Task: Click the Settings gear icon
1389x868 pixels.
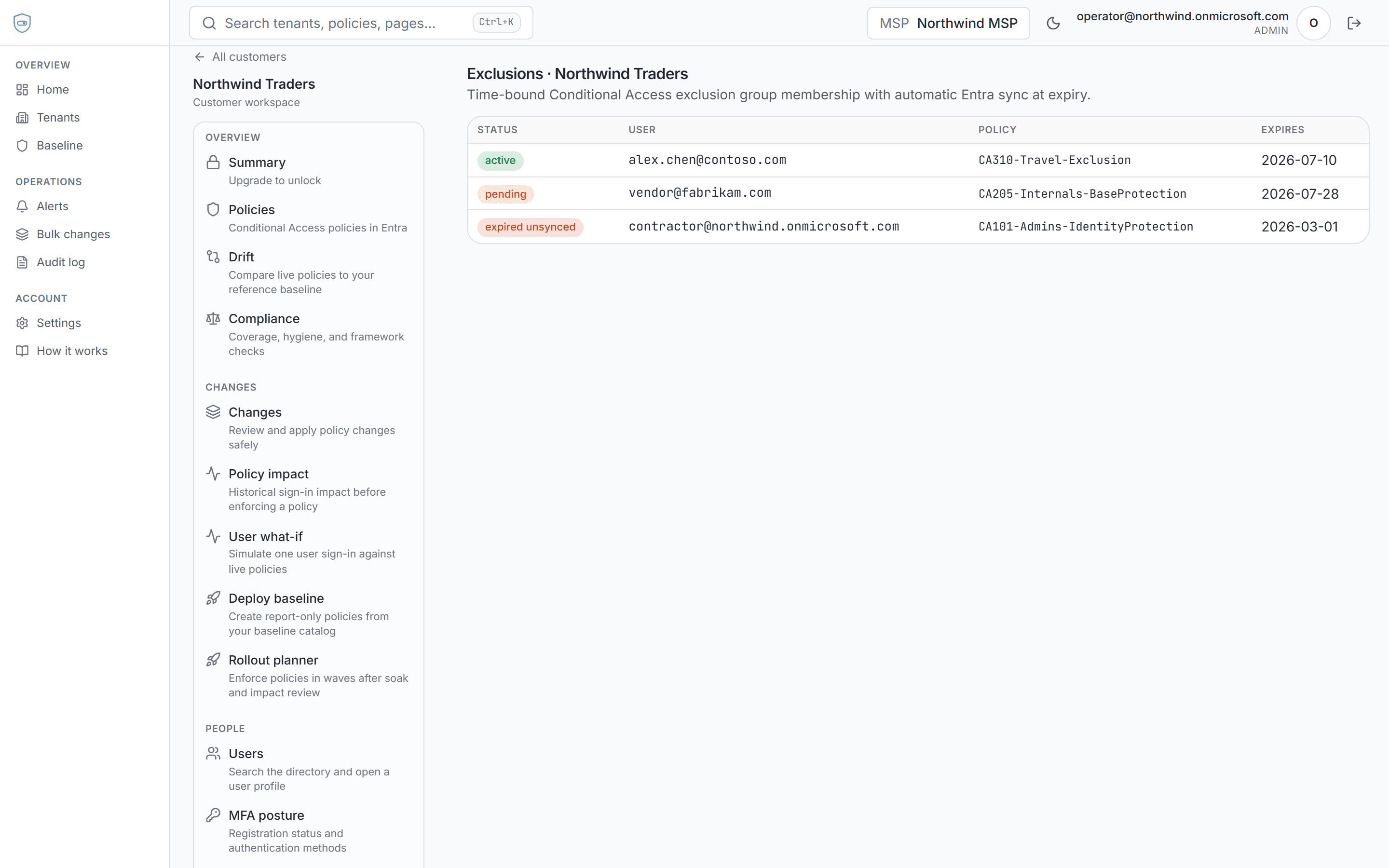Action: 22,323
